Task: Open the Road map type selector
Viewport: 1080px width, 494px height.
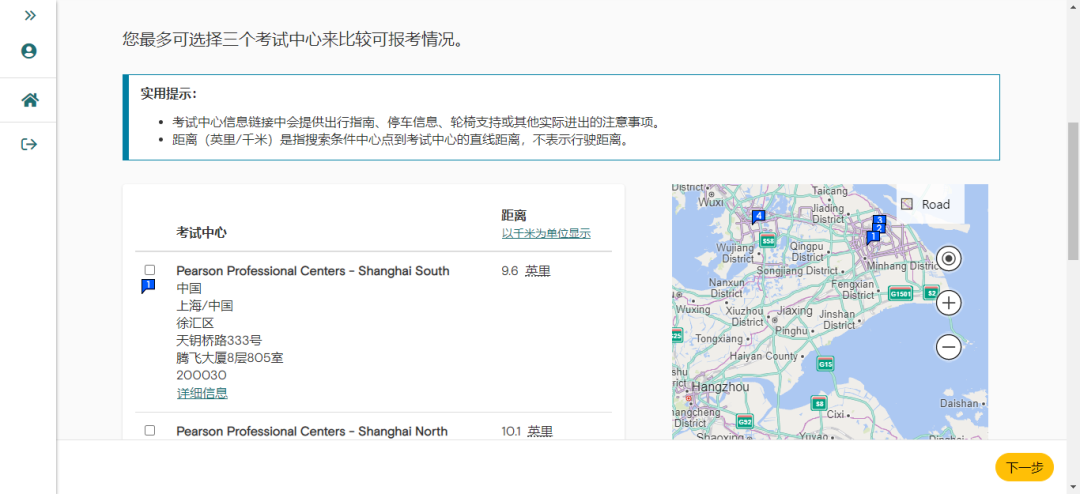Action: pos(930,204)
